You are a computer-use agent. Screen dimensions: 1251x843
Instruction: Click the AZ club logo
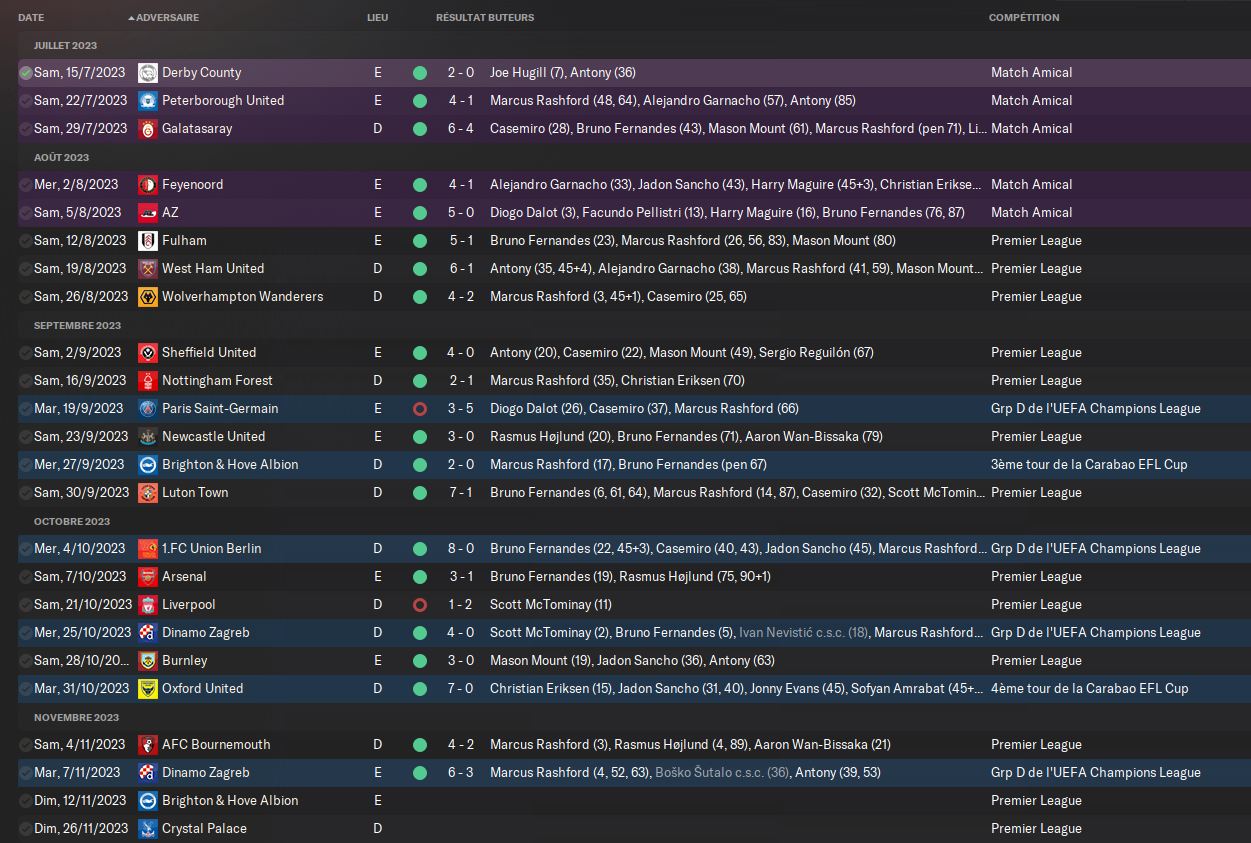point(148,213)
